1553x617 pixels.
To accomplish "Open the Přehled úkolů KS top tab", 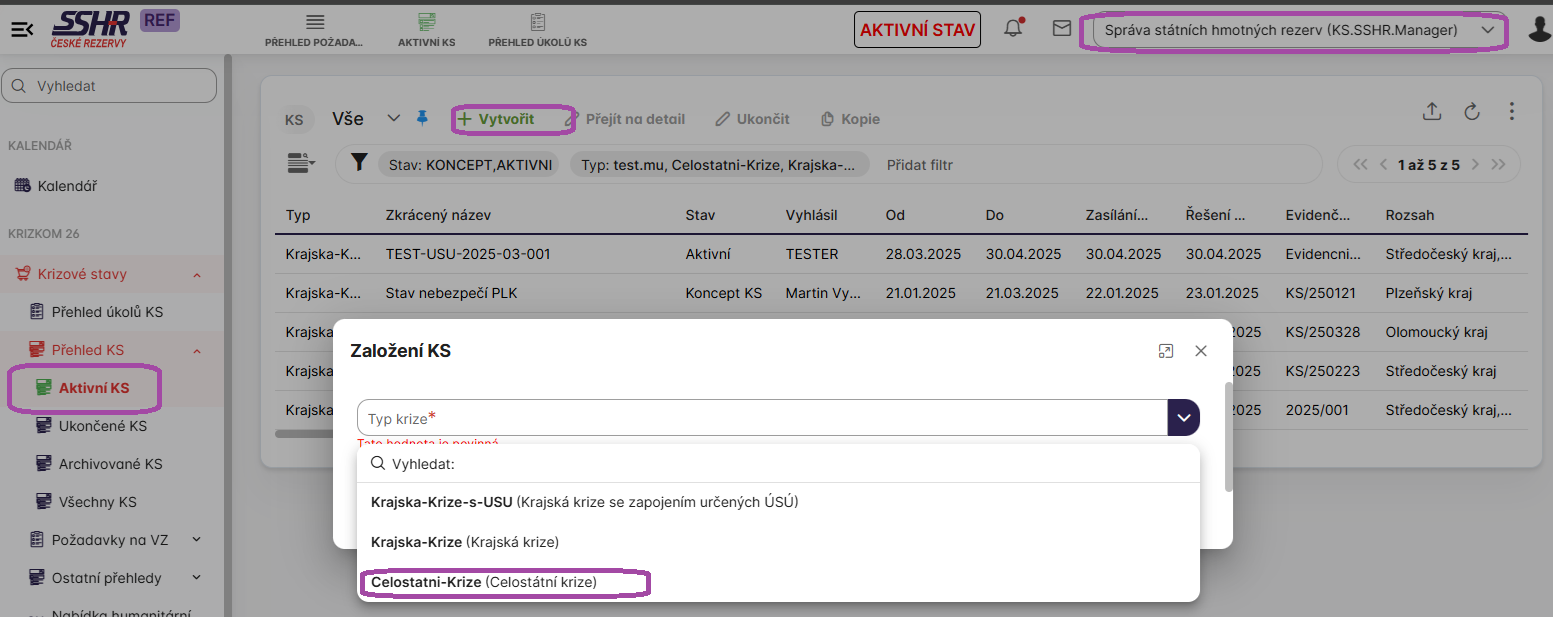I will coord(537,30).
